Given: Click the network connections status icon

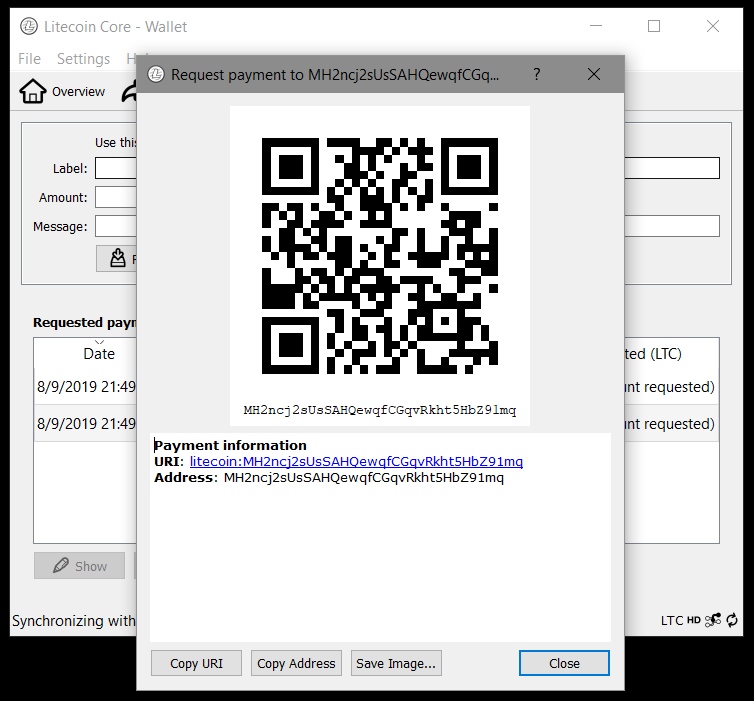Looking at the screenshot, I should pos(713,620).
